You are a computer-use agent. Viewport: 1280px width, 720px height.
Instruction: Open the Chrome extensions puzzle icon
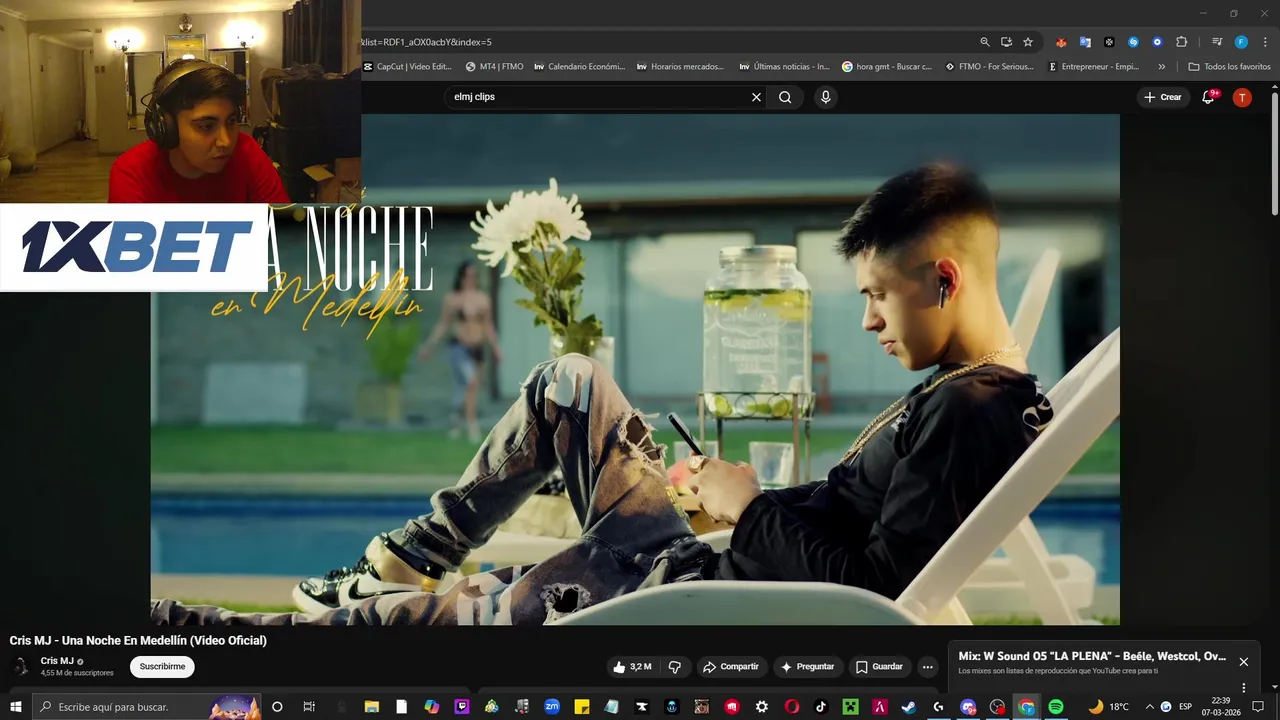pyautogui.click(x=1182, y=42)
